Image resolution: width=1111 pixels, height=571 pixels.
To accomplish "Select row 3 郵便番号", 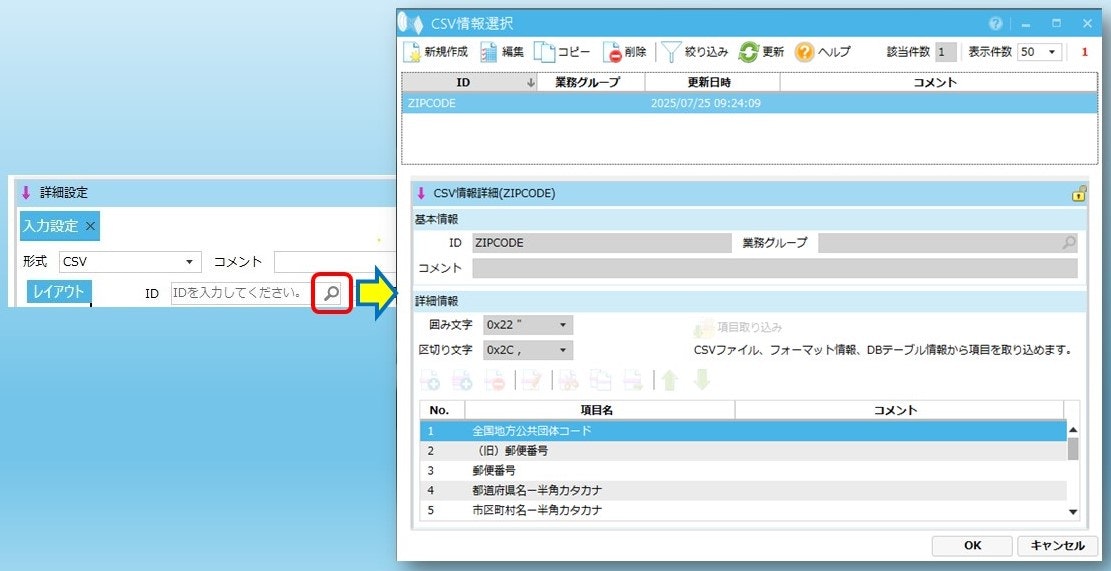I will coord(743,470).
